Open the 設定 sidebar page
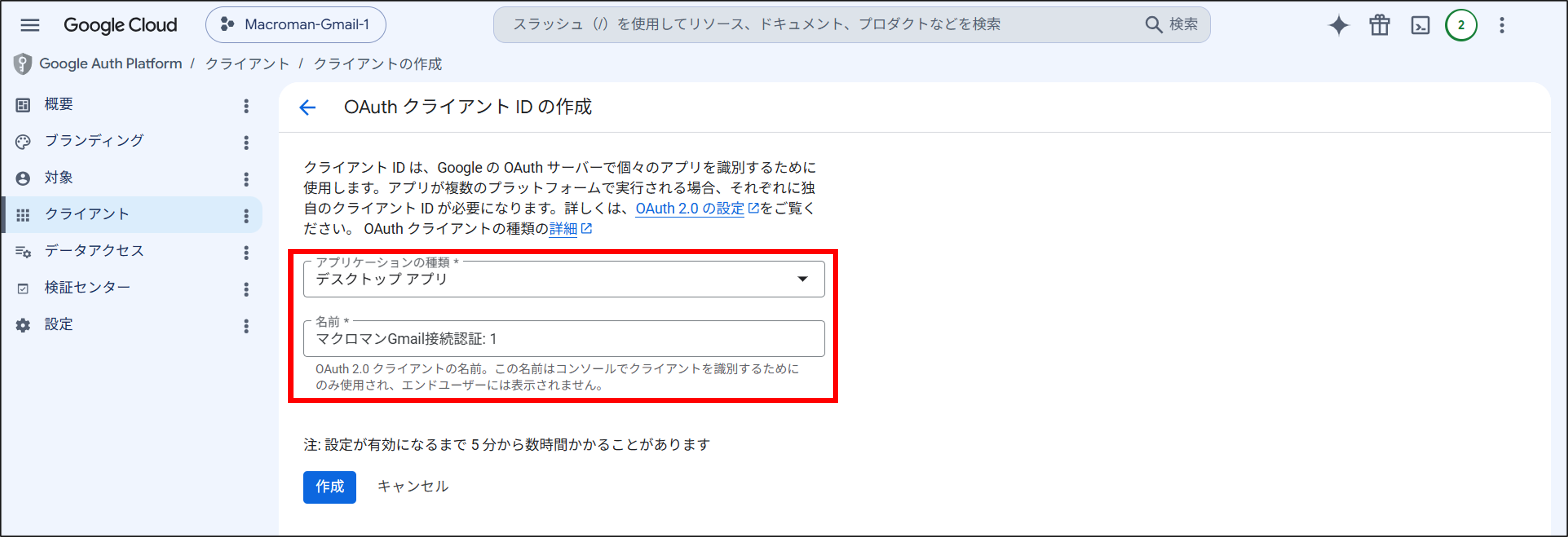The width and height of the screenshot is (1568, 537). coord(58,324)
